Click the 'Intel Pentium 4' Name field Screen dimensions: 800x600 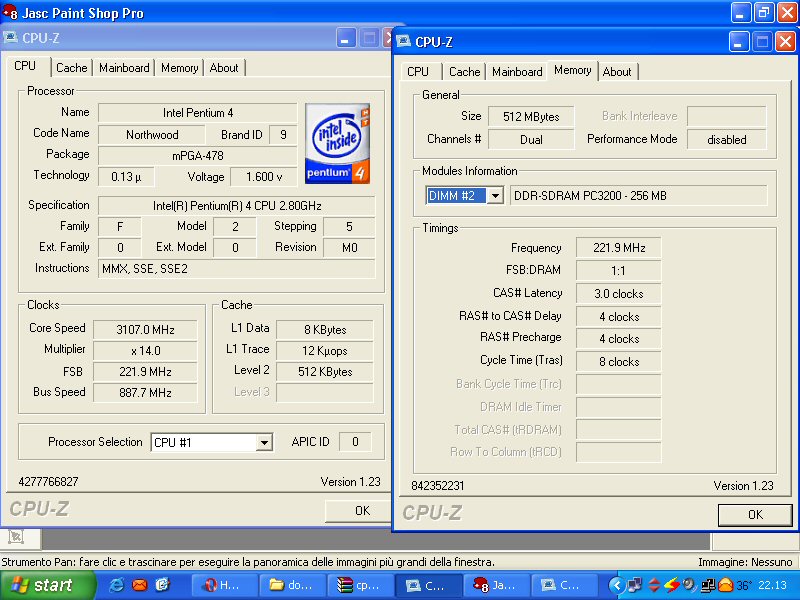coord(197,113)
